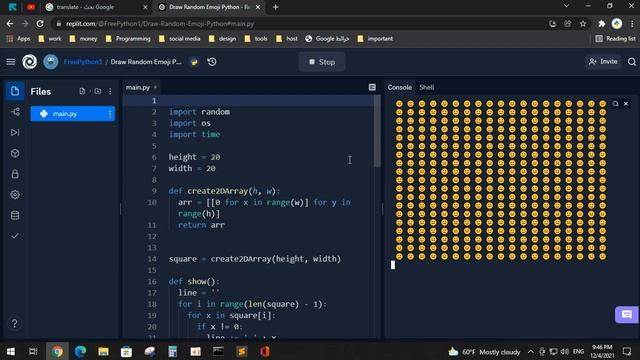Open the Unit tests checkmark icon
Screen dimensions: 640x360
(x=15, y=236)
